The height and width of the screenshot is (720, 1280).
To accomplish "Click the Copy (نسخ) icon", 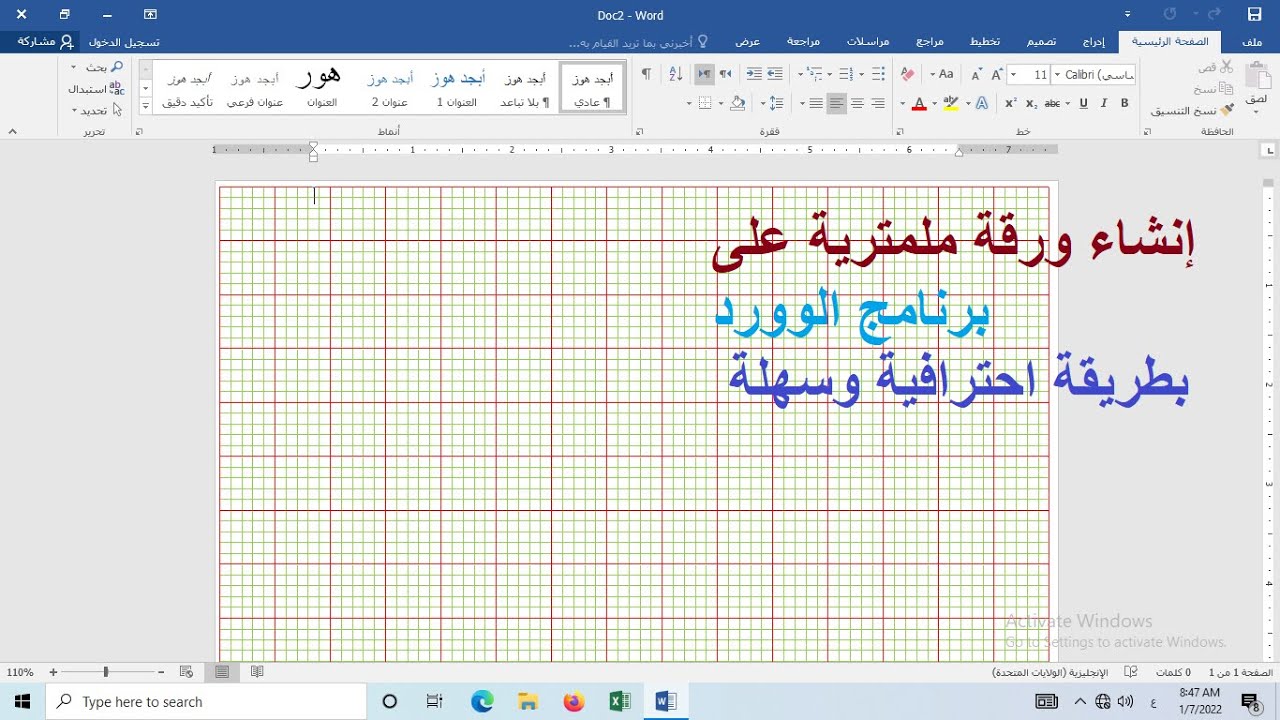I will pyautogui.click(x=1227, y=89).
